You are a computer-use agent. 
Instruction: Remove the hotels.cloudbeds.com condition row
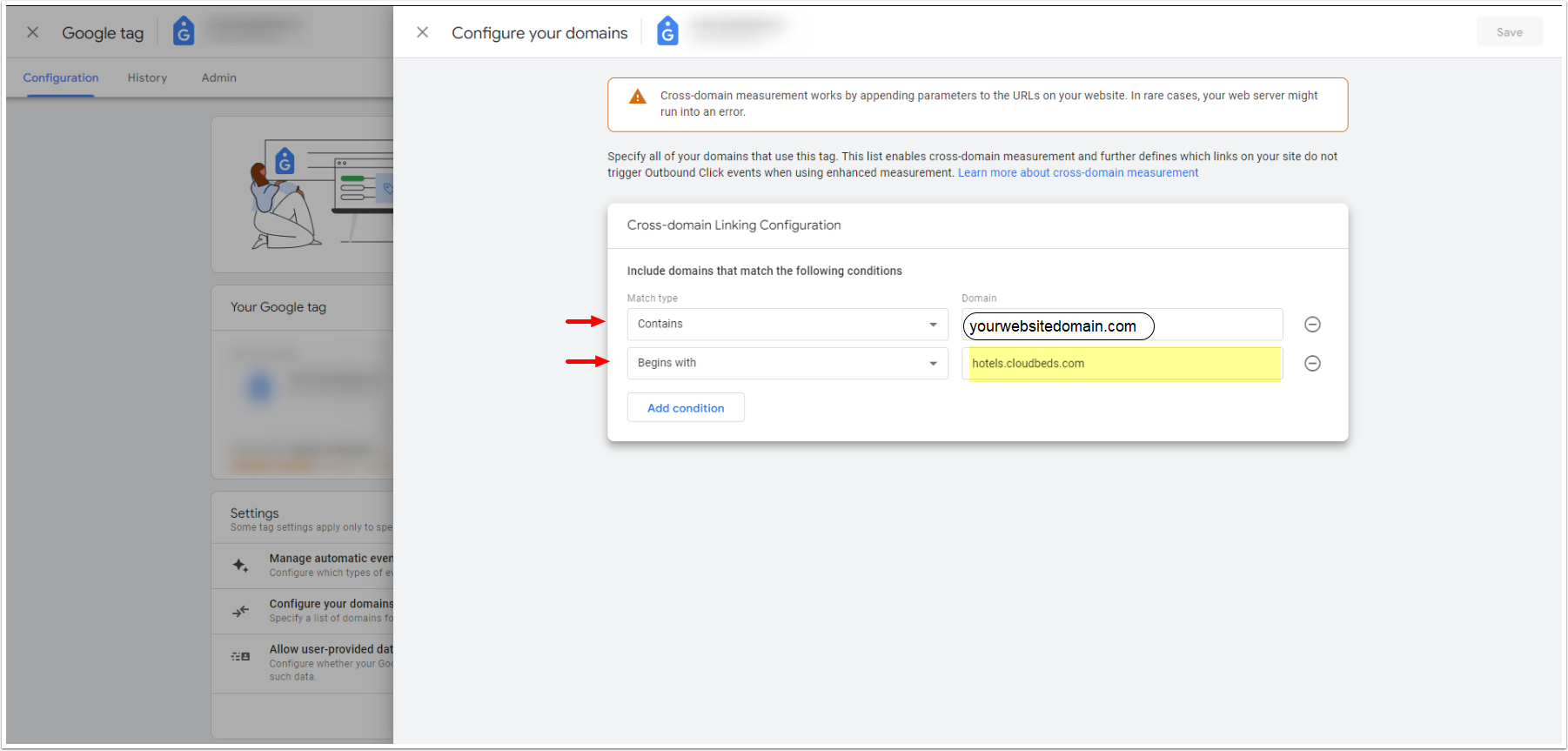click(1312, 364)
